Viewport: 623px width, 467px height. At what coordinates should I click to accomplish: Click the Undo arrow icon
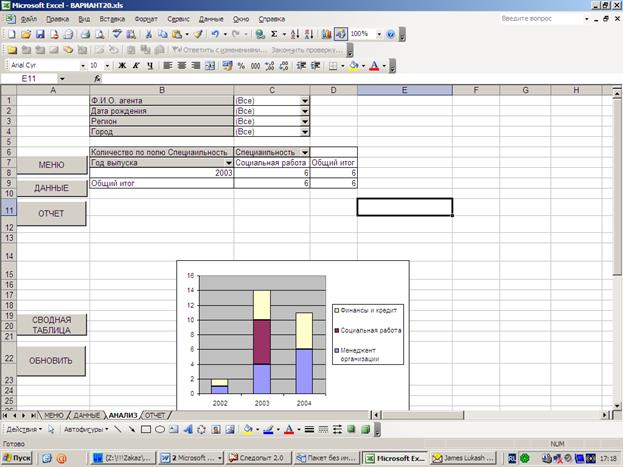tap(214, 34)
